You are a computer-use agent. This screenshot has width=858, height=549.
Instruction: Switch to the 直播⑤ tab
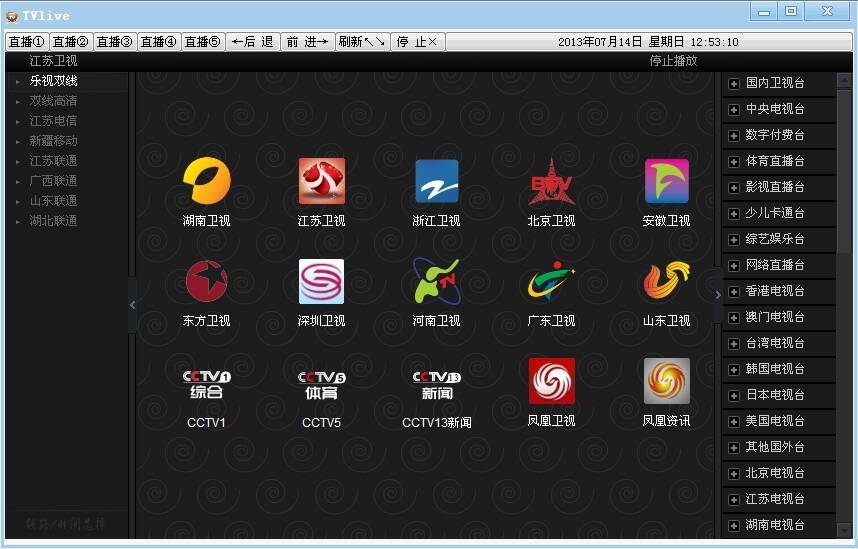(202, 42)
